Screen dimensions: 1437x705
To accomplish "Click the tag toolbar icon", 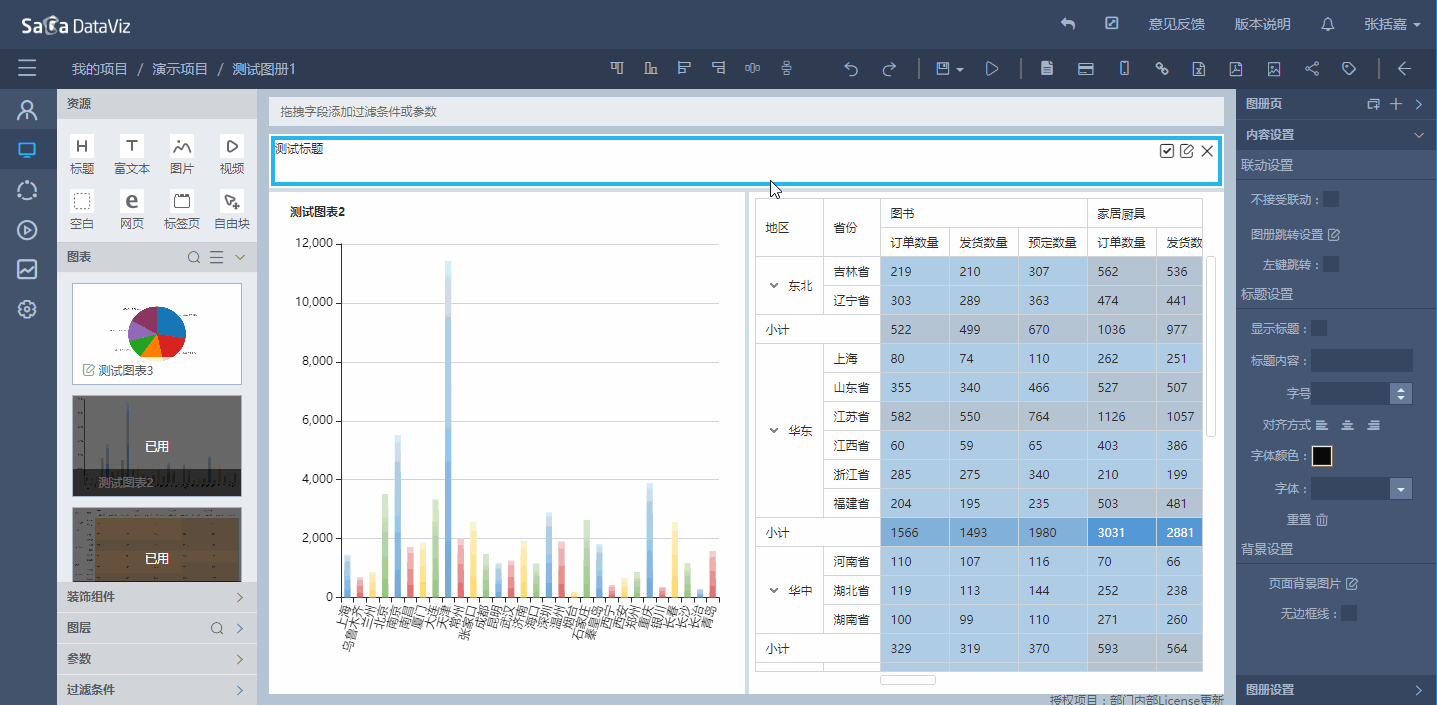I will (x=1349, y=69).
